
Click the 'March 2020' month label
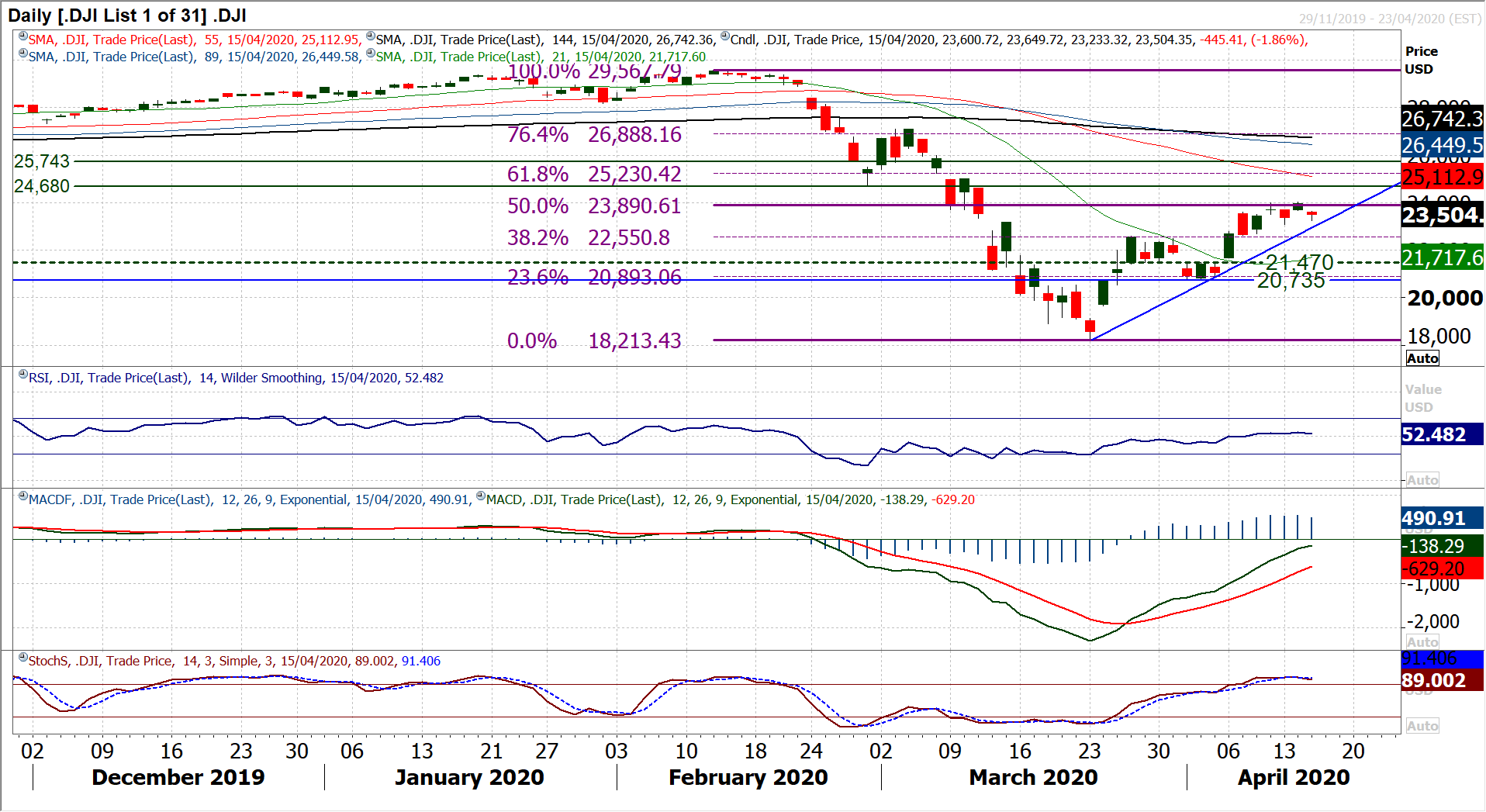click(1033, 777)
